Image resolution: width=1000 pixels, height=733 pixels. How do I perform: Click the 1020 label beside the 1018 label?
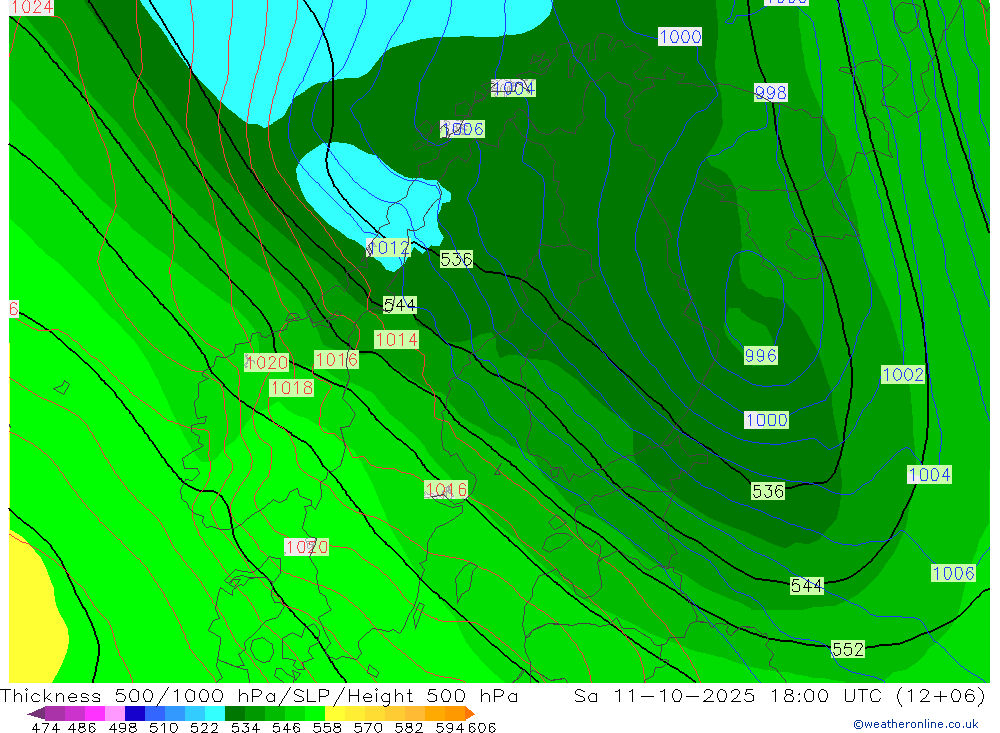pos(267,362)
